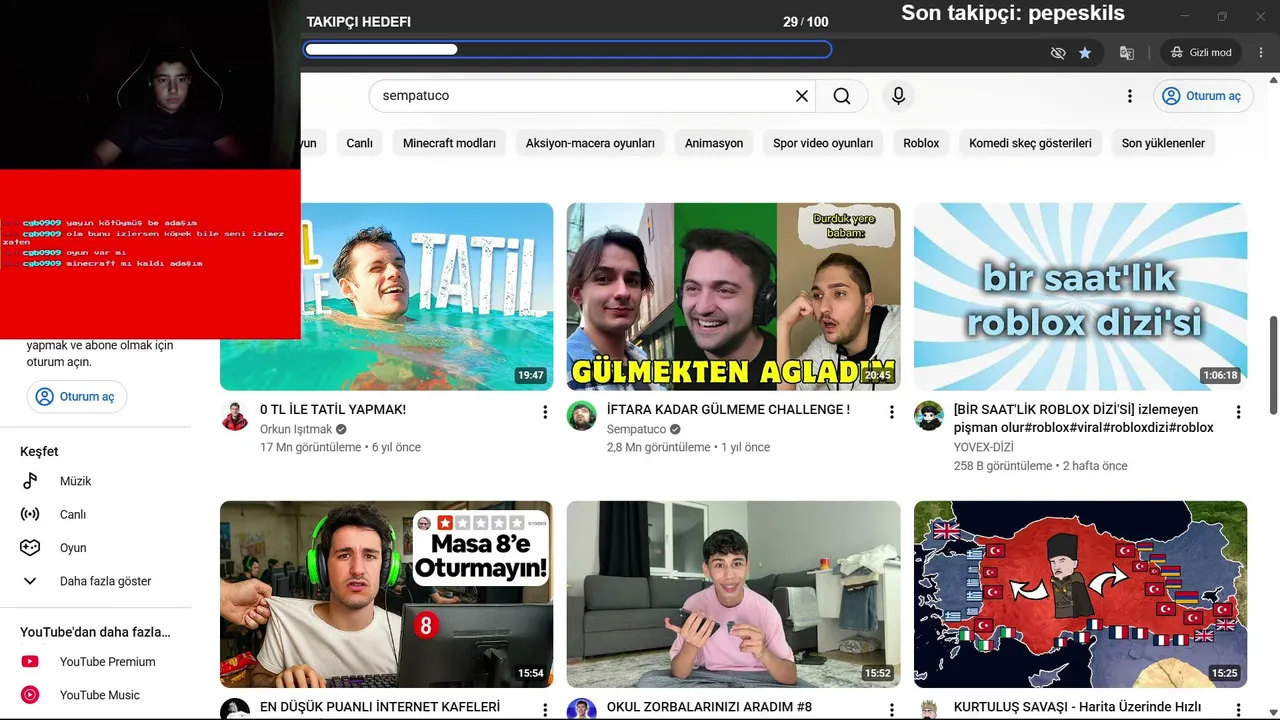Select the Son yüklenenler chip
1280x720 pixels.
pos(1163,143)
